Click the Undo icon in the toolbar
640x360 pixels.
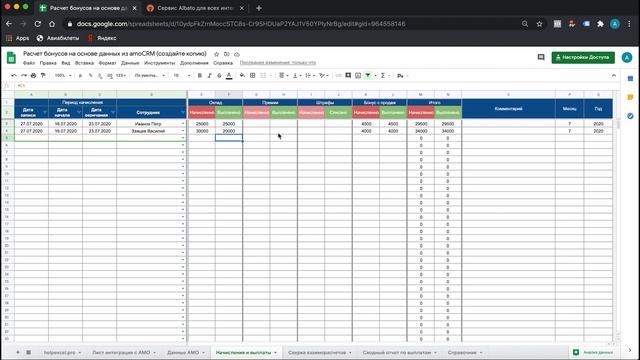[x=13, y=76]
